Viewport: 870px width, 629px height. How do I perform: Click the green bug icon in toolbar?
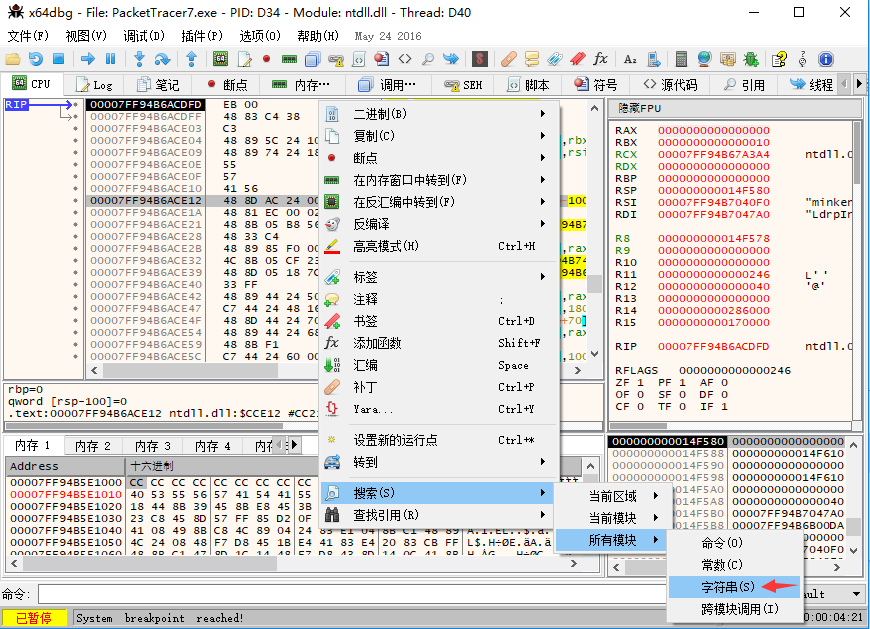coord(751,59)
